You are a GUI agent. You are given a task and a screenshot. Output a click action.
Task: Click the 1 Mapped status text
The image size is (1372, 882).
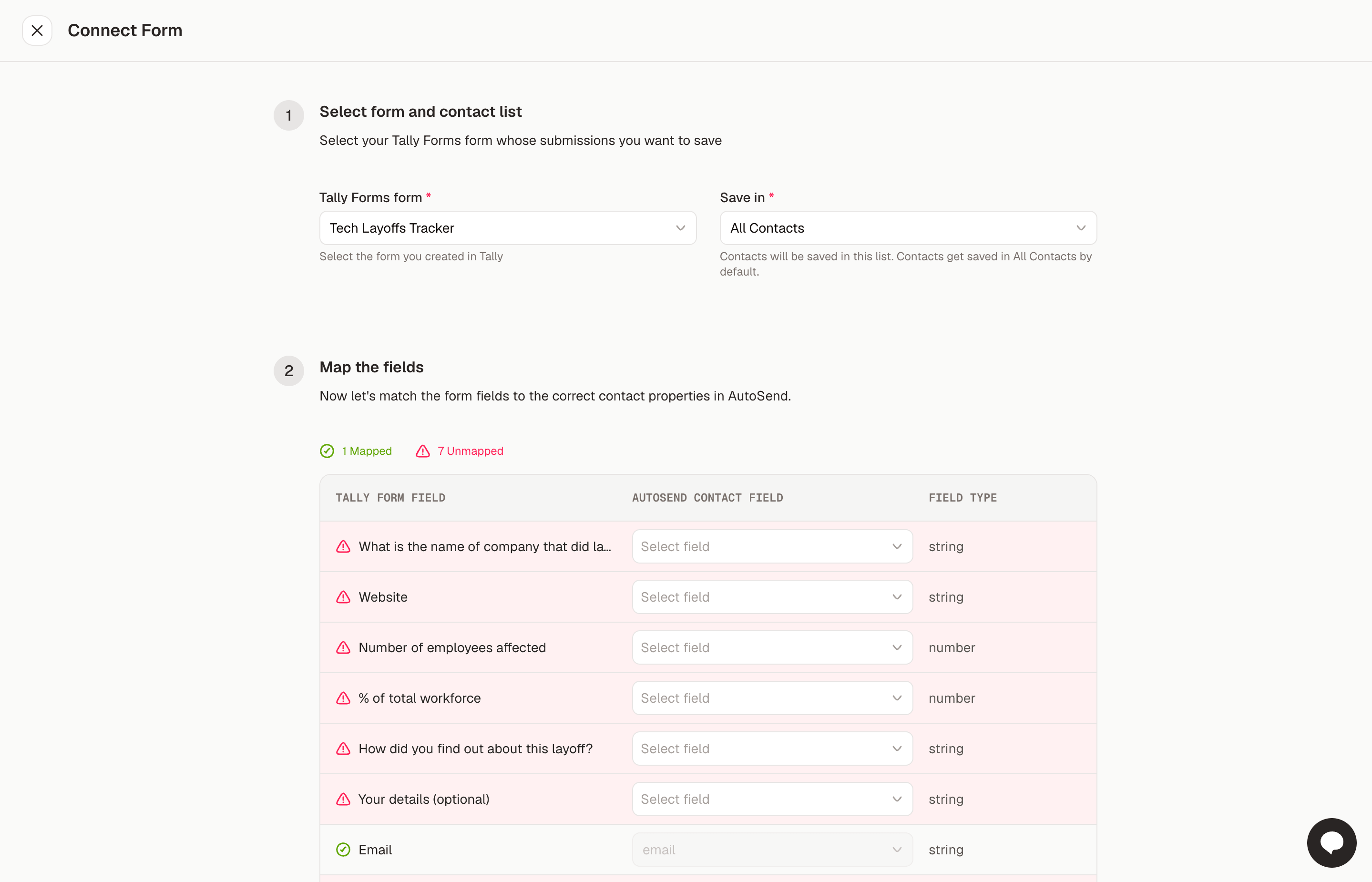pyautogui.click(x=367, y=451)
